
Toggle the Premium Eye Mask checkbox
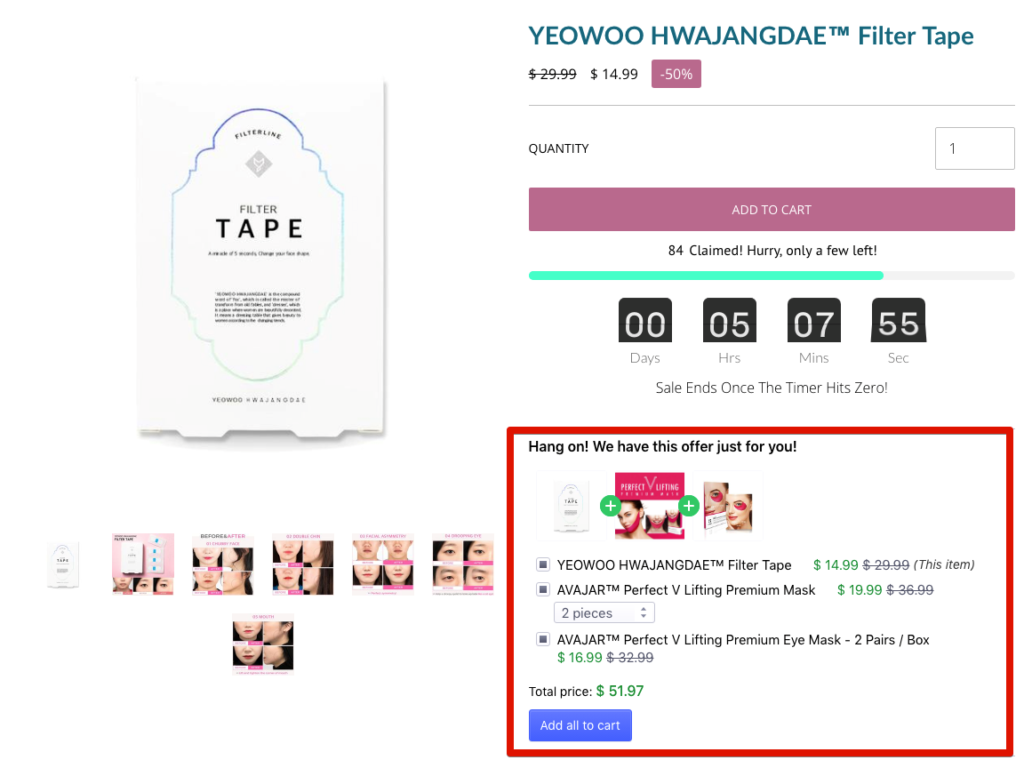[543, 639]
